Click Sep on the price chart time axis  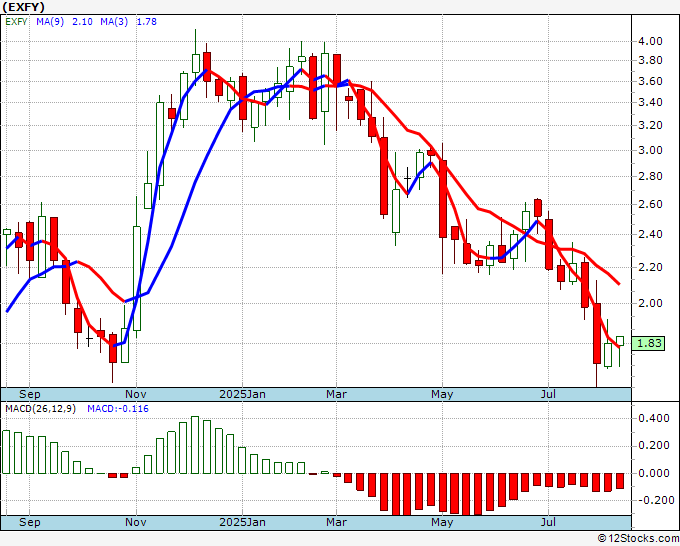(29, 394)
